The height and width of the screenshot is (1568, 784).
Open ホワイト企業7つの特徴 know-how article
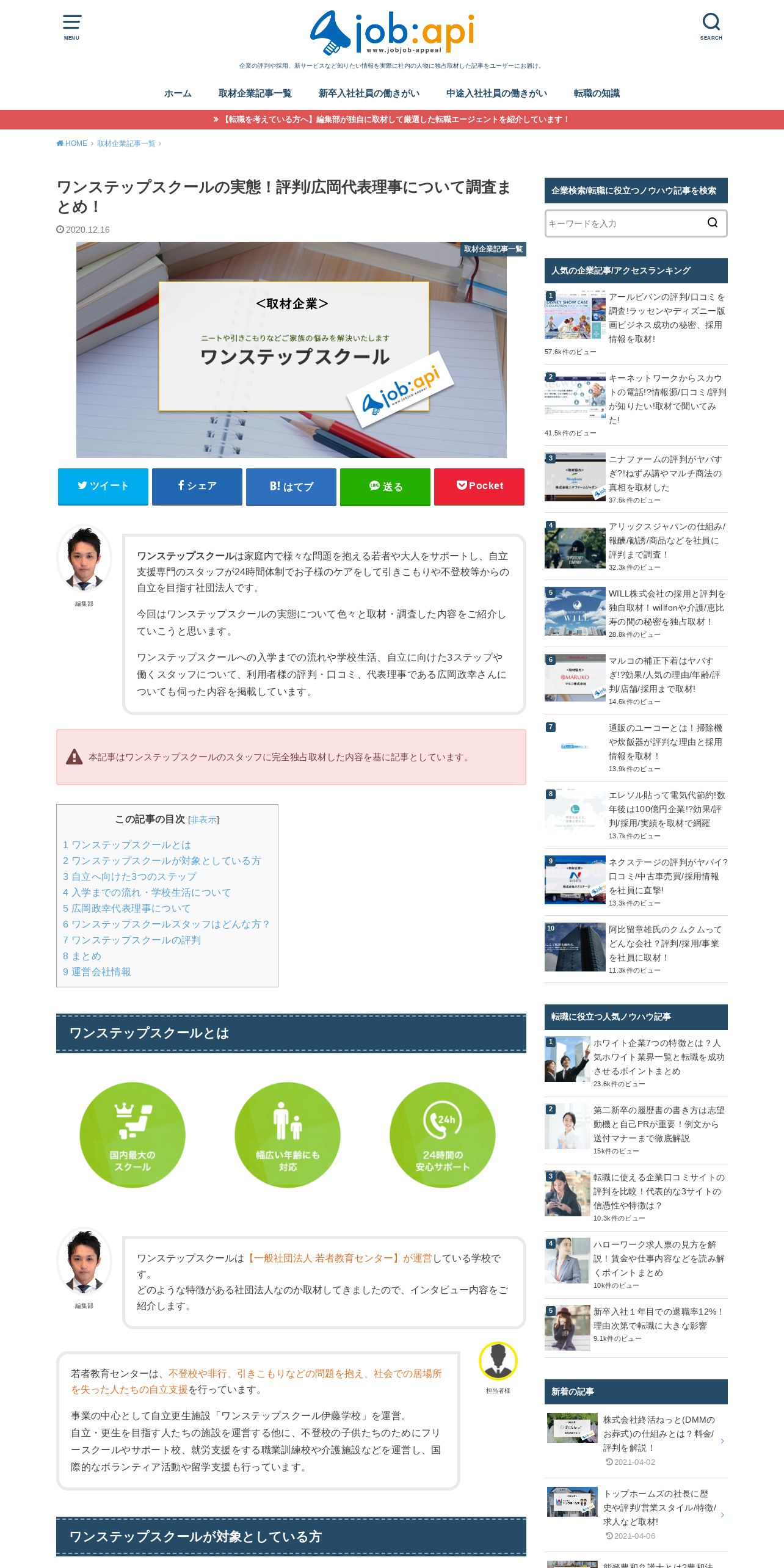click(659, 1057)
